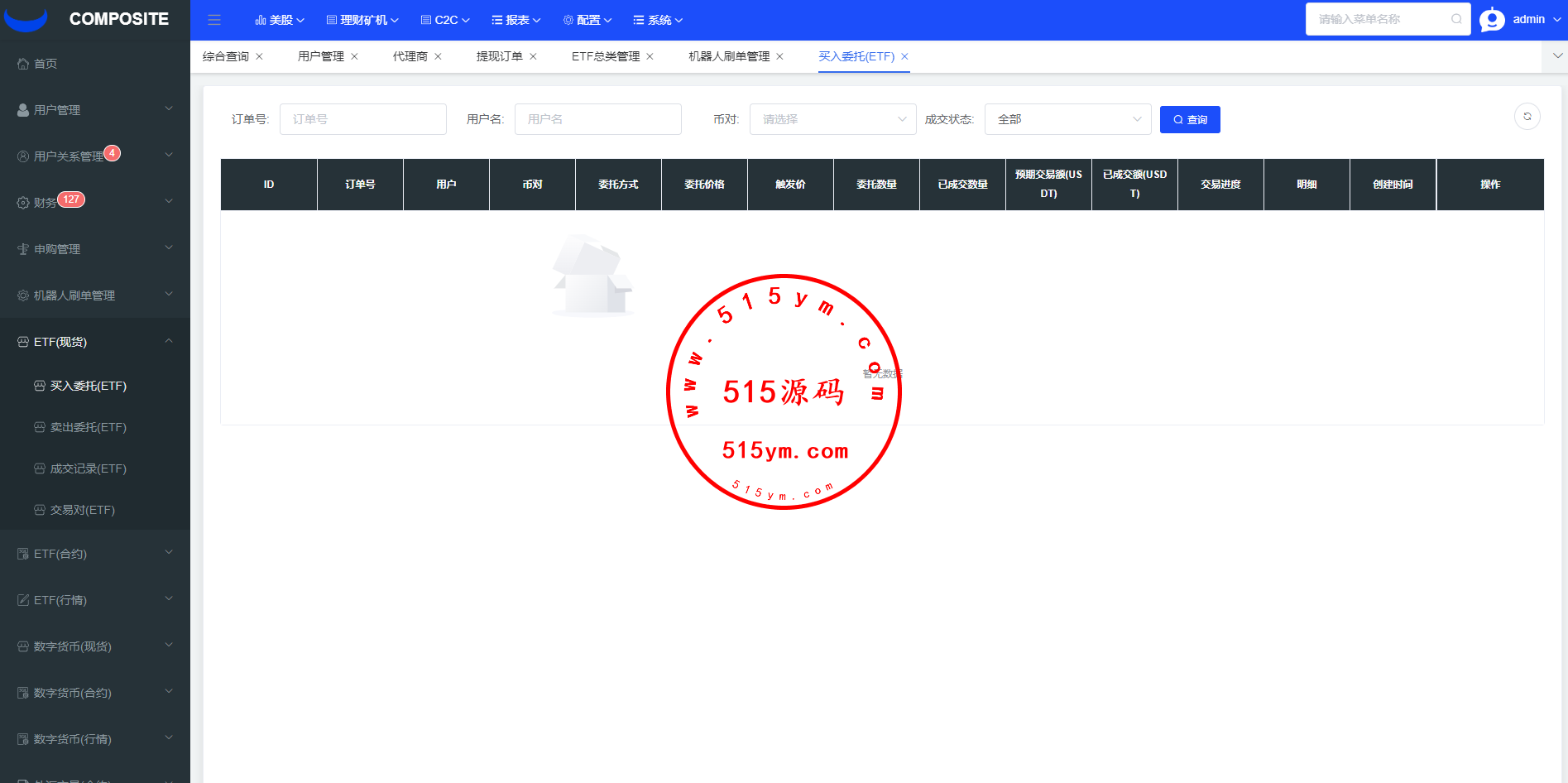Close the 综合查询 tab
1568x783 pixels.
tap(259, 56)
